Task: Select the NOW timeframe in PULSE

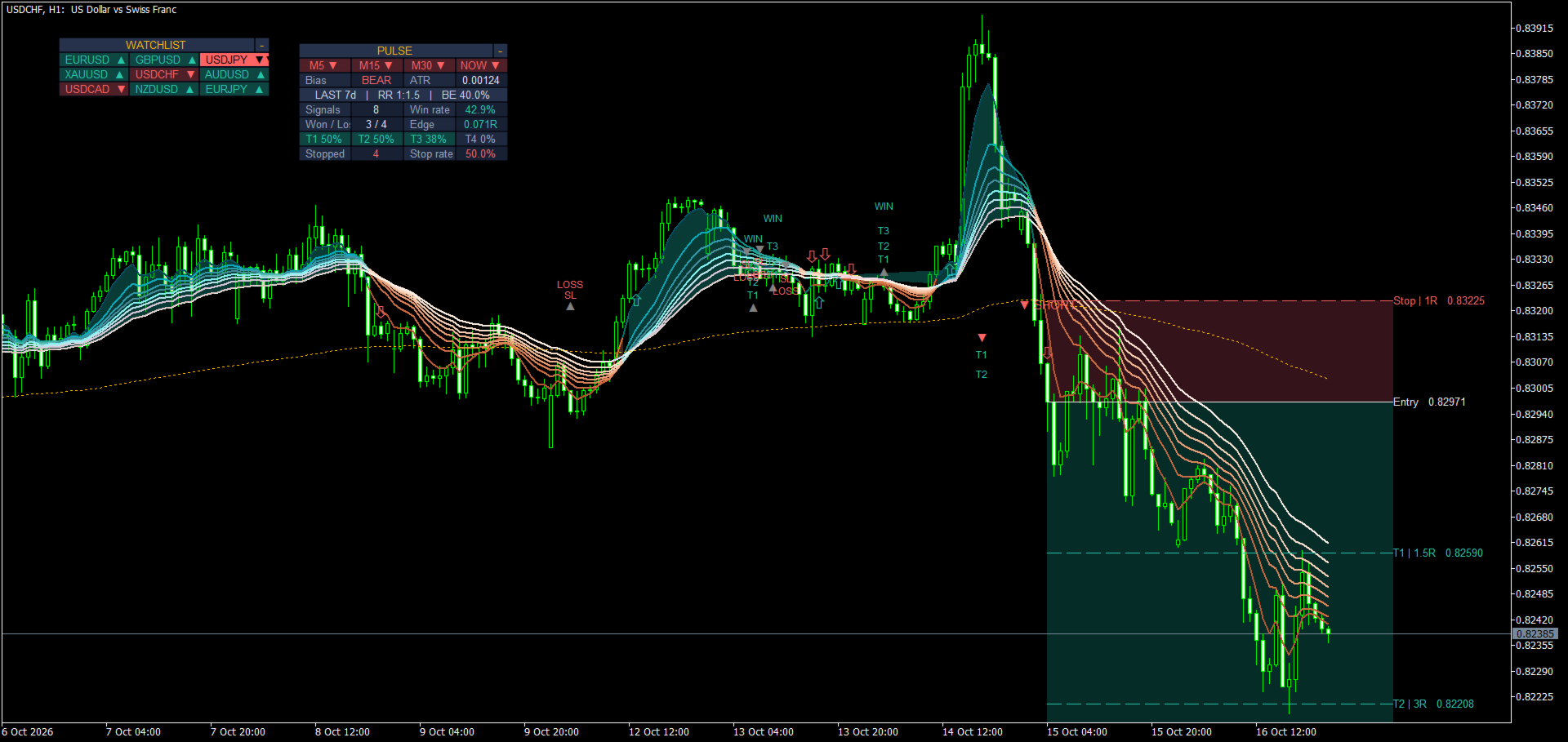Action: (481, 65)
